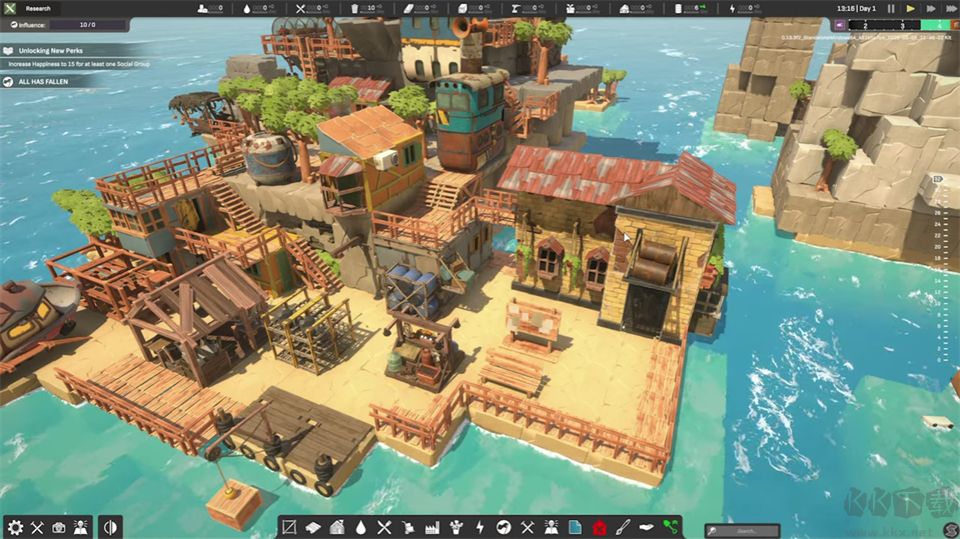The width and height of the screenshot is (960, 539).
Task: Click the trash bin waste resource counter
Action: point(366,9)
